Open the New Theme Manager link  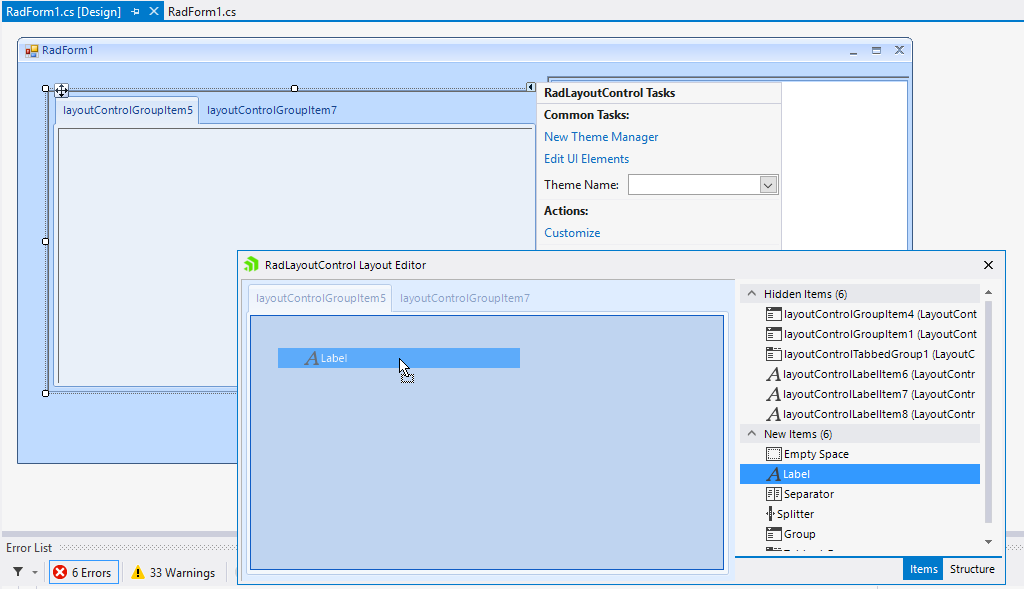(x=601, y=137)
